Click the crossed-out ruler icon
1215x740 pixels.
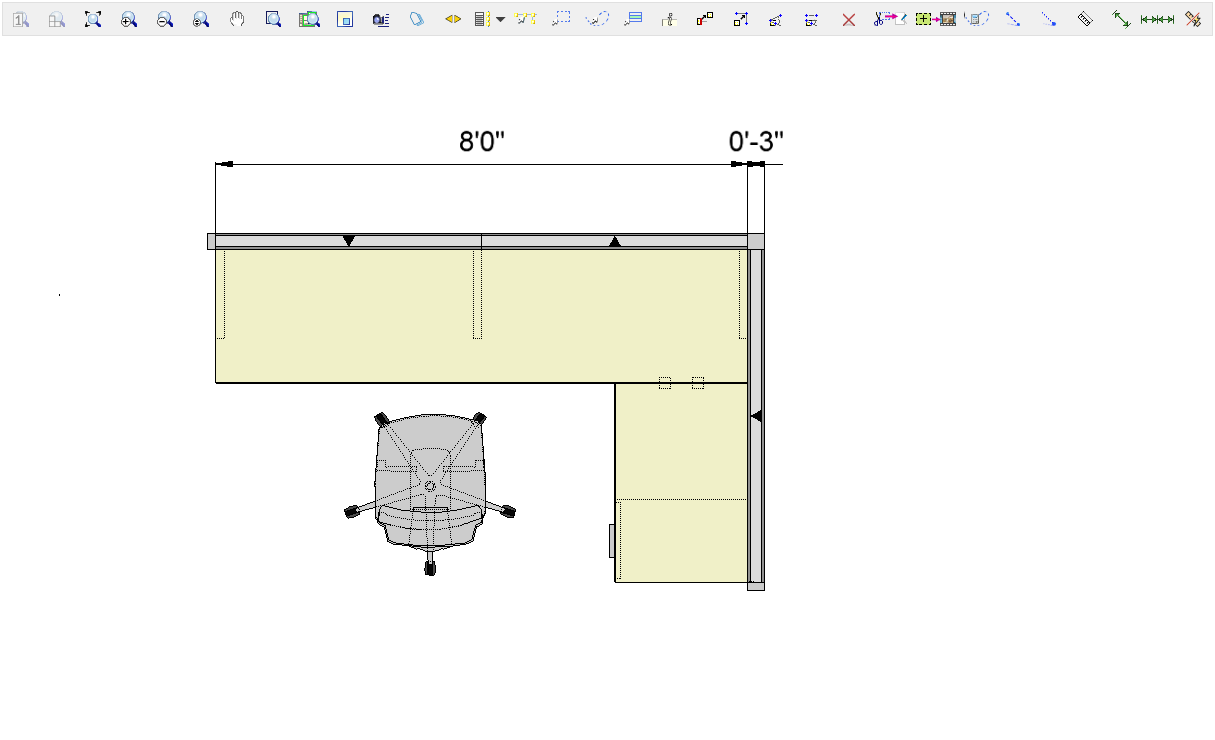[x=1193, y=19]
